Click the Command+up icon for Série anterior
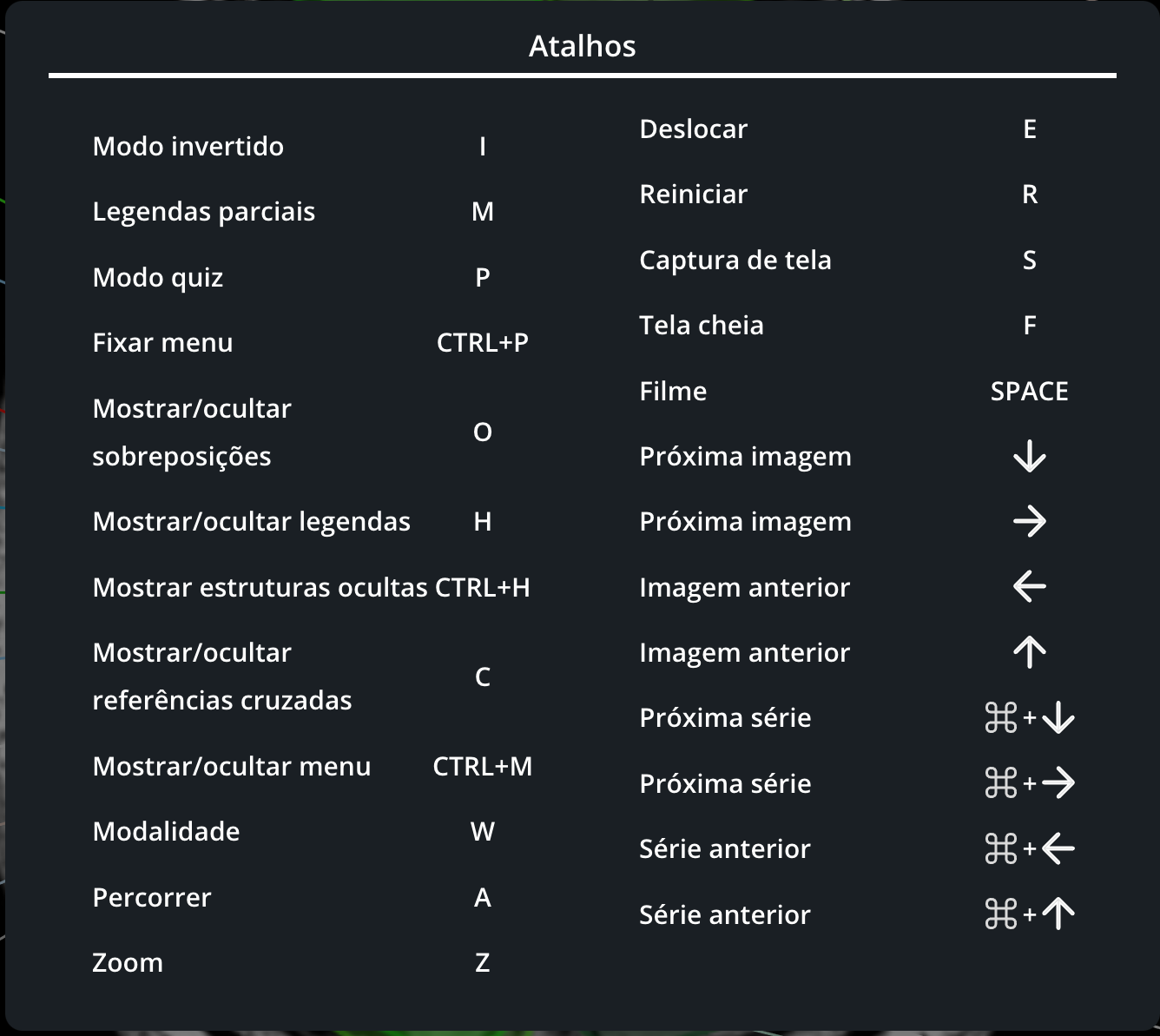The image size is (1160, 1036). (x=1030, y=914)
